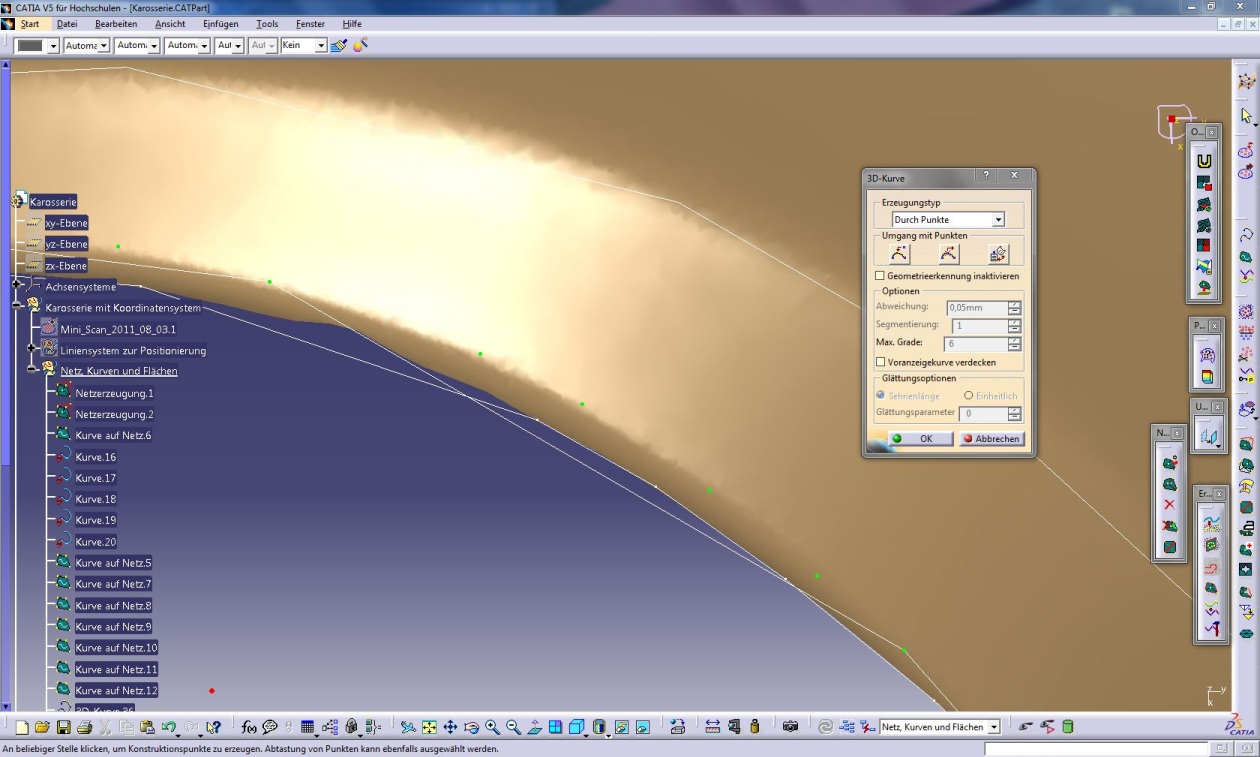The image size is (1260, 757).
Task: Undo the last action
Action: (169, 727)
